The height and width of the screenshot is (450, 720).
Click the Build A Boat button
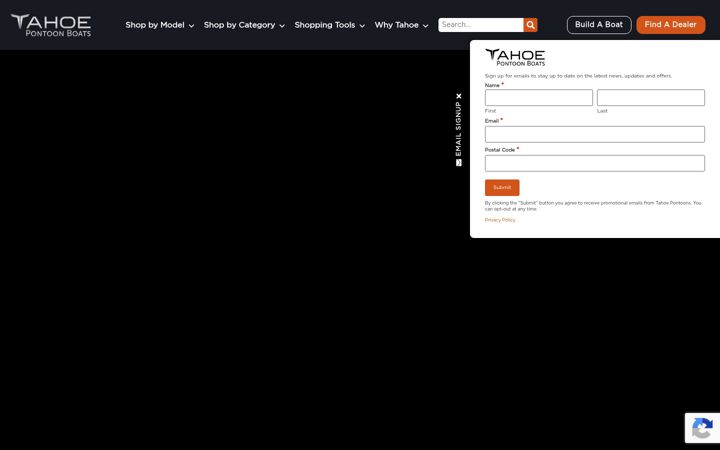[x=599, y=25]
